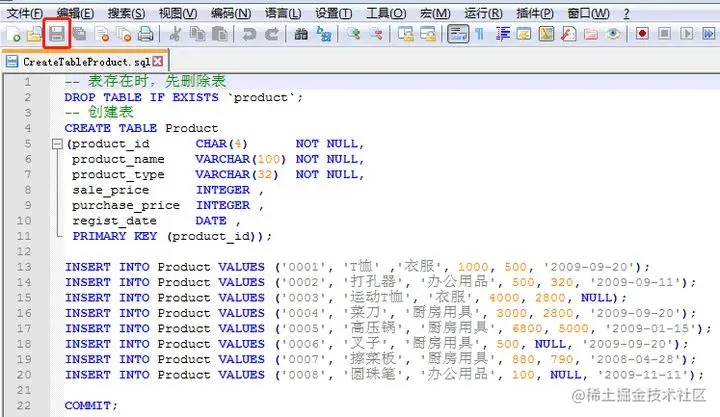The image size is (720, 417).
Task: Open the 文件(F) menu
Action: coord(24,13)
